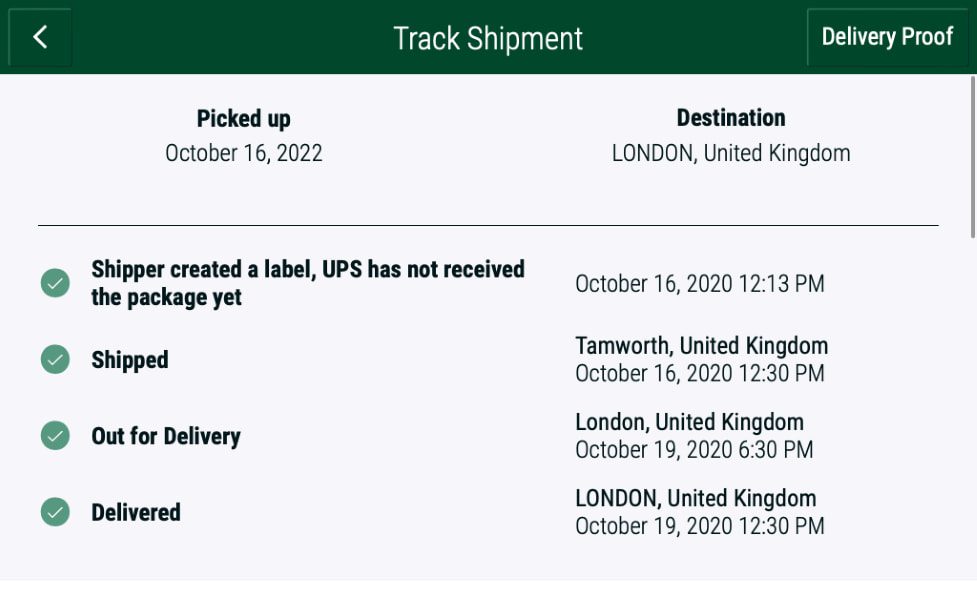The image size is (977, 600).
Task: Select the checkmark beside Out for Delivery
Action: (x=53, y=435)
